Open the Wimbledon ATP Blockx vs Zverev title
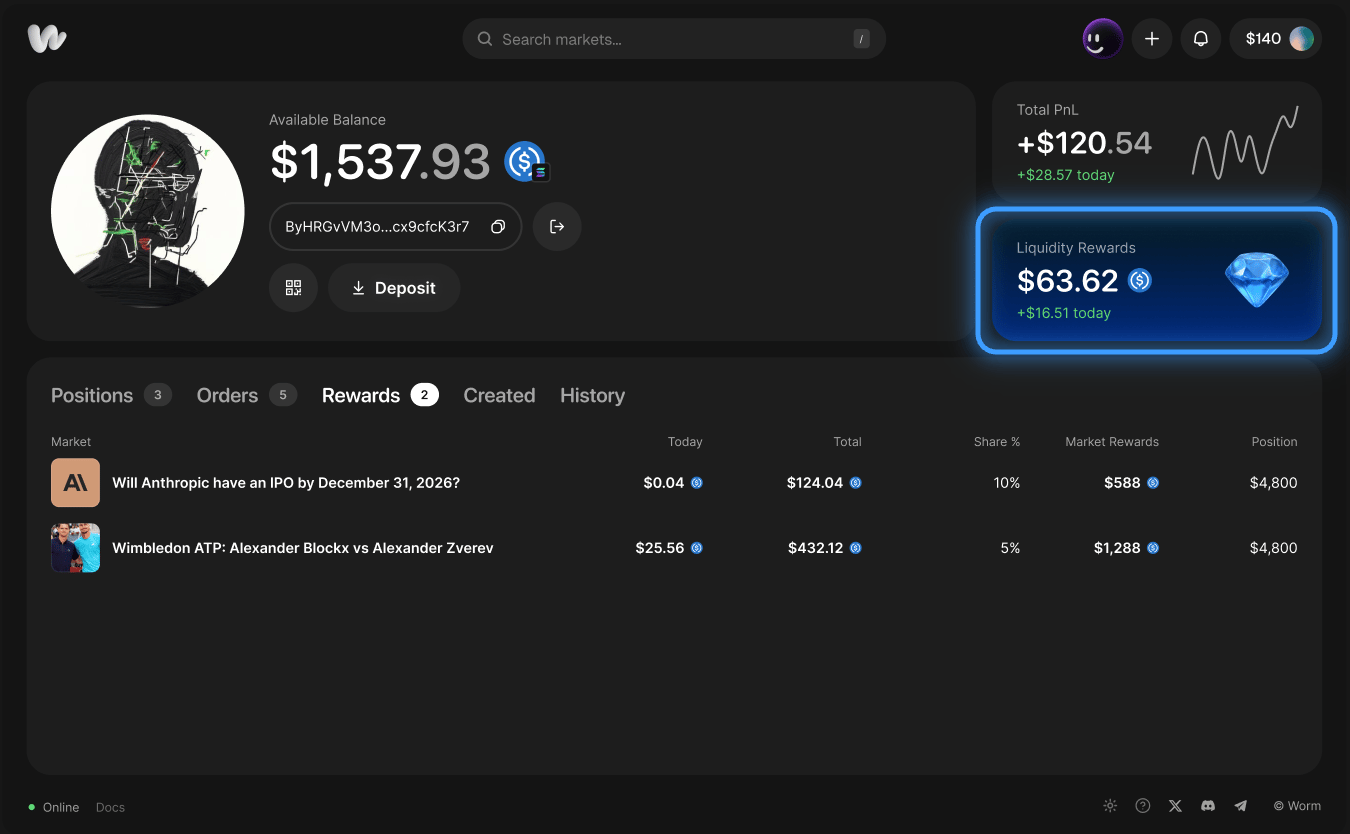Viewport: 1350px width, 834px height. pos(303,548)
